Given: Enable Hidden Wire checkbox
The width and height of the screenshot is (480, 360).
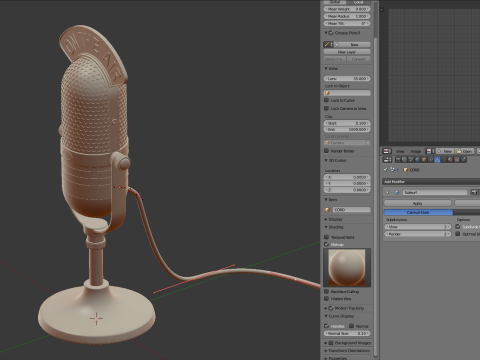Looking at the screenshot, I should (x=327, y=299).
